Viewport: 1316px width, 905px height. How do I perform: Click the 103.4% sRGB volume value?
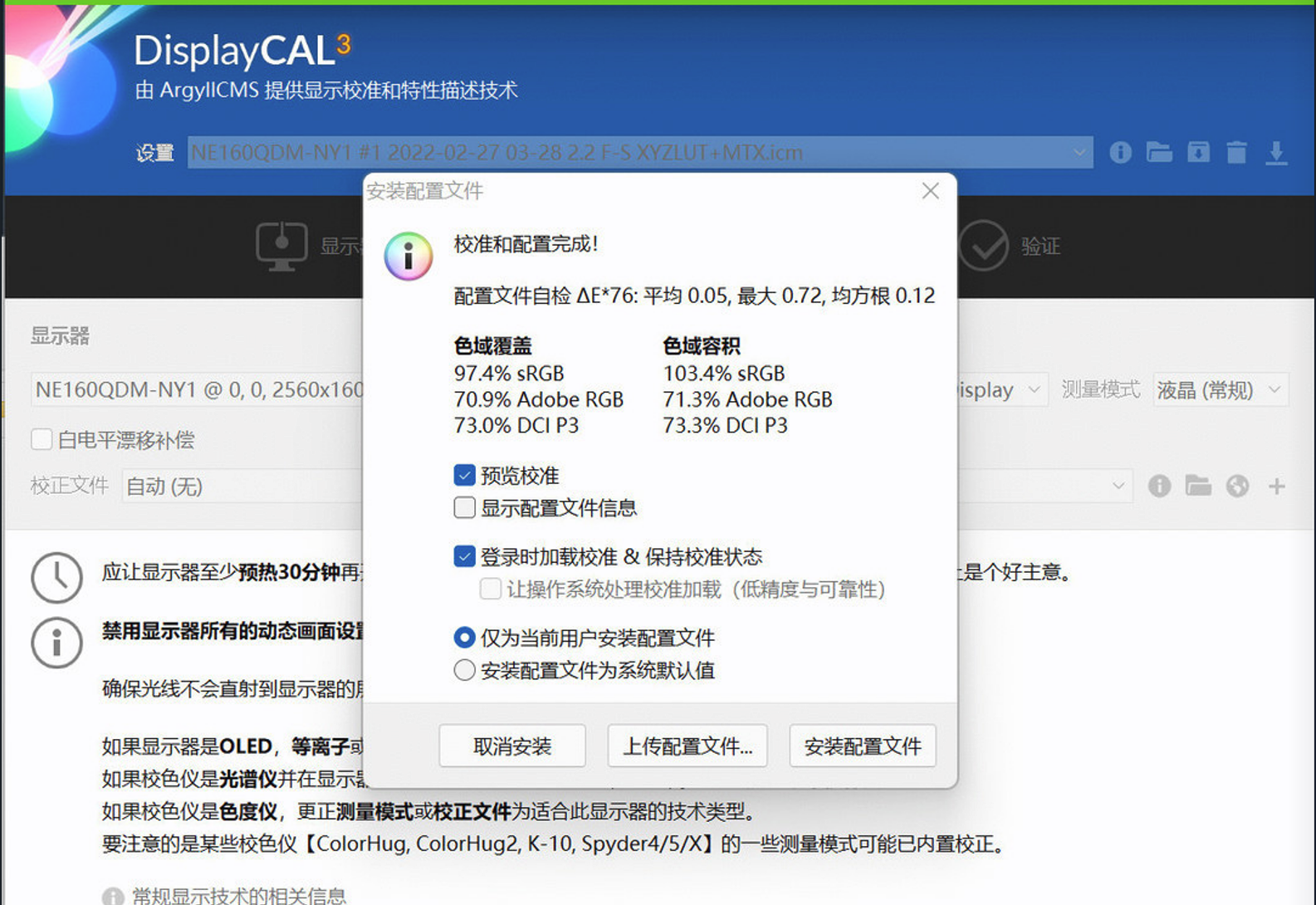724,373
